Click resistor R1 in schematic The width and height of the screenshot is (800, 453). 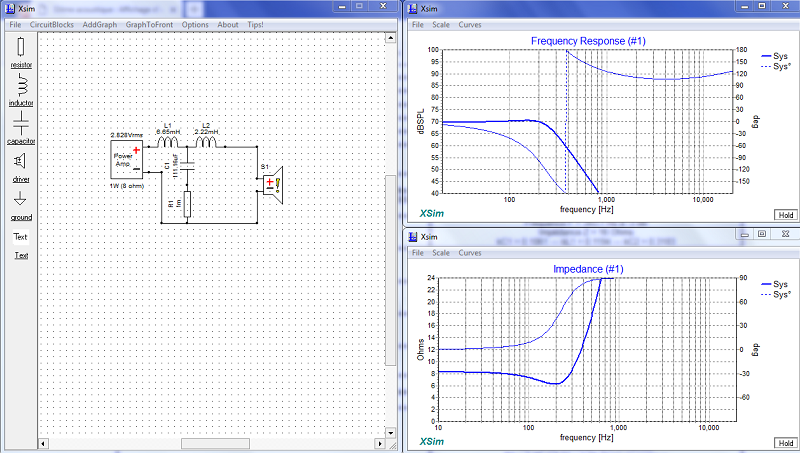point(187,204)
